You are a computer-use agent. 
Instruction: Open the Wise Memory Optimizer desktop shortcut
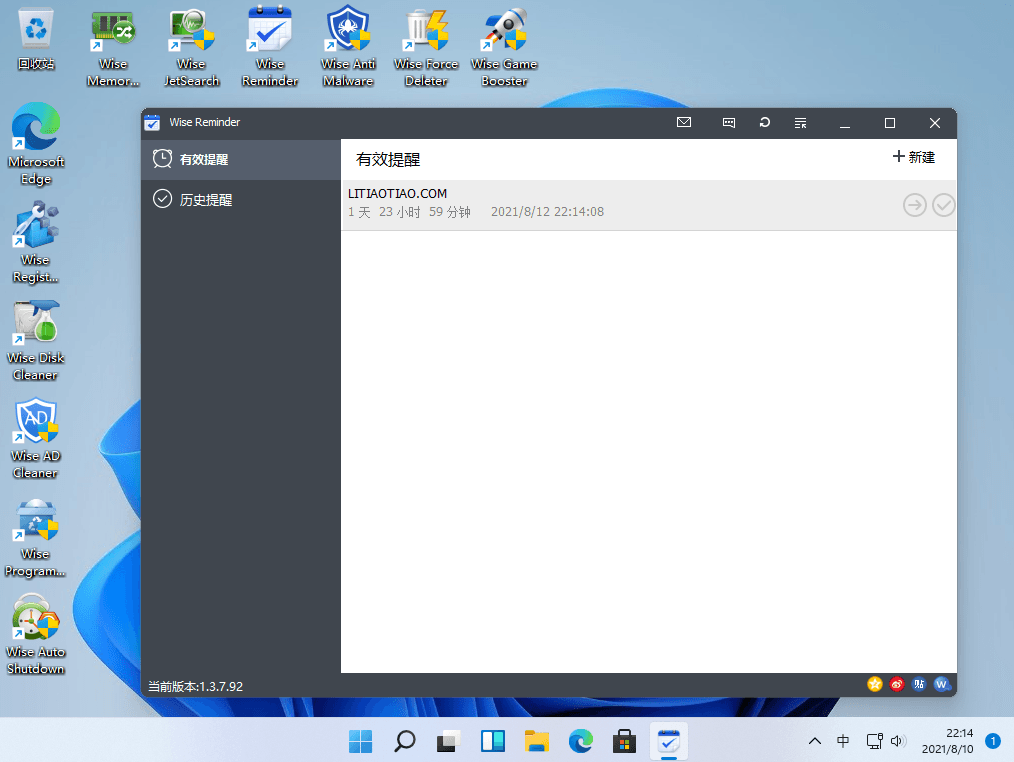(x=113, y=47)
